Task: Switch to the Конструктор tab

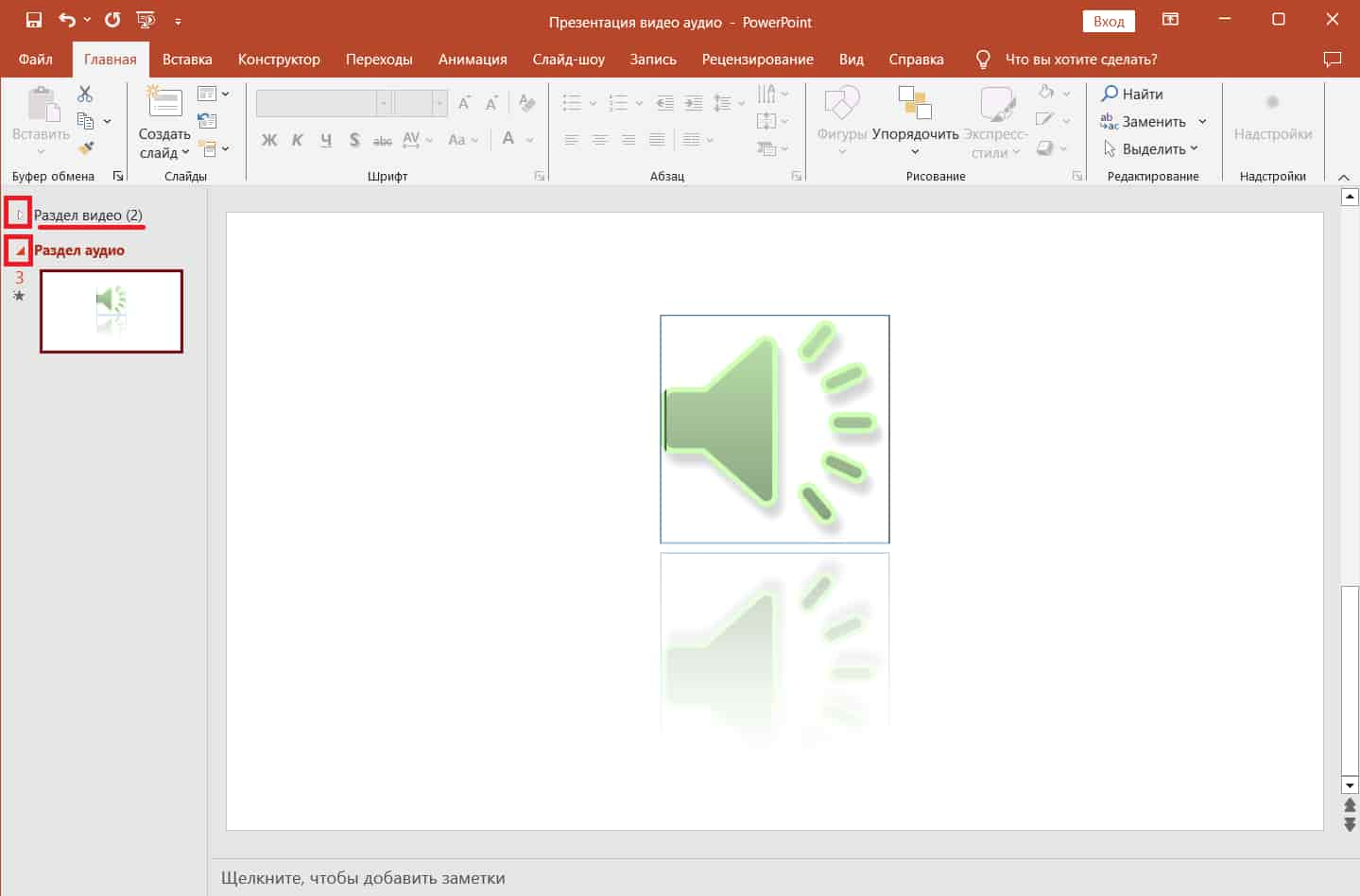Action: 279,60
